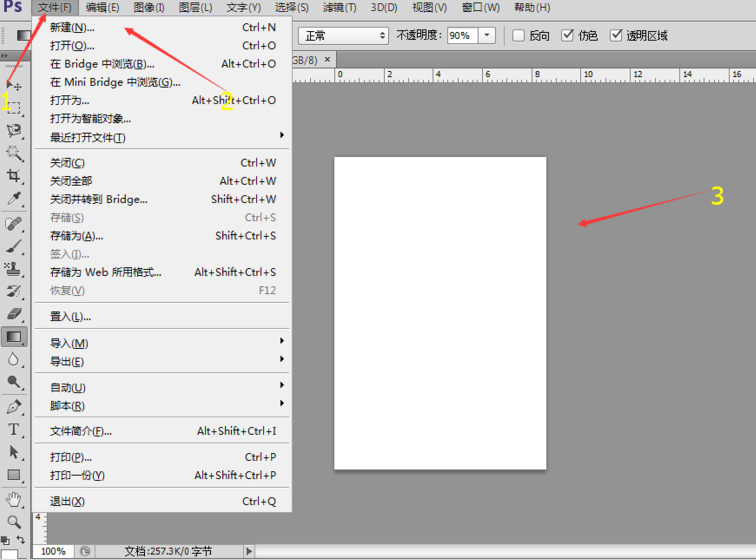This screenshot has height=560, width=756.
Task: Enable the 反向 checkbox
Action: [x=518, y=35]
